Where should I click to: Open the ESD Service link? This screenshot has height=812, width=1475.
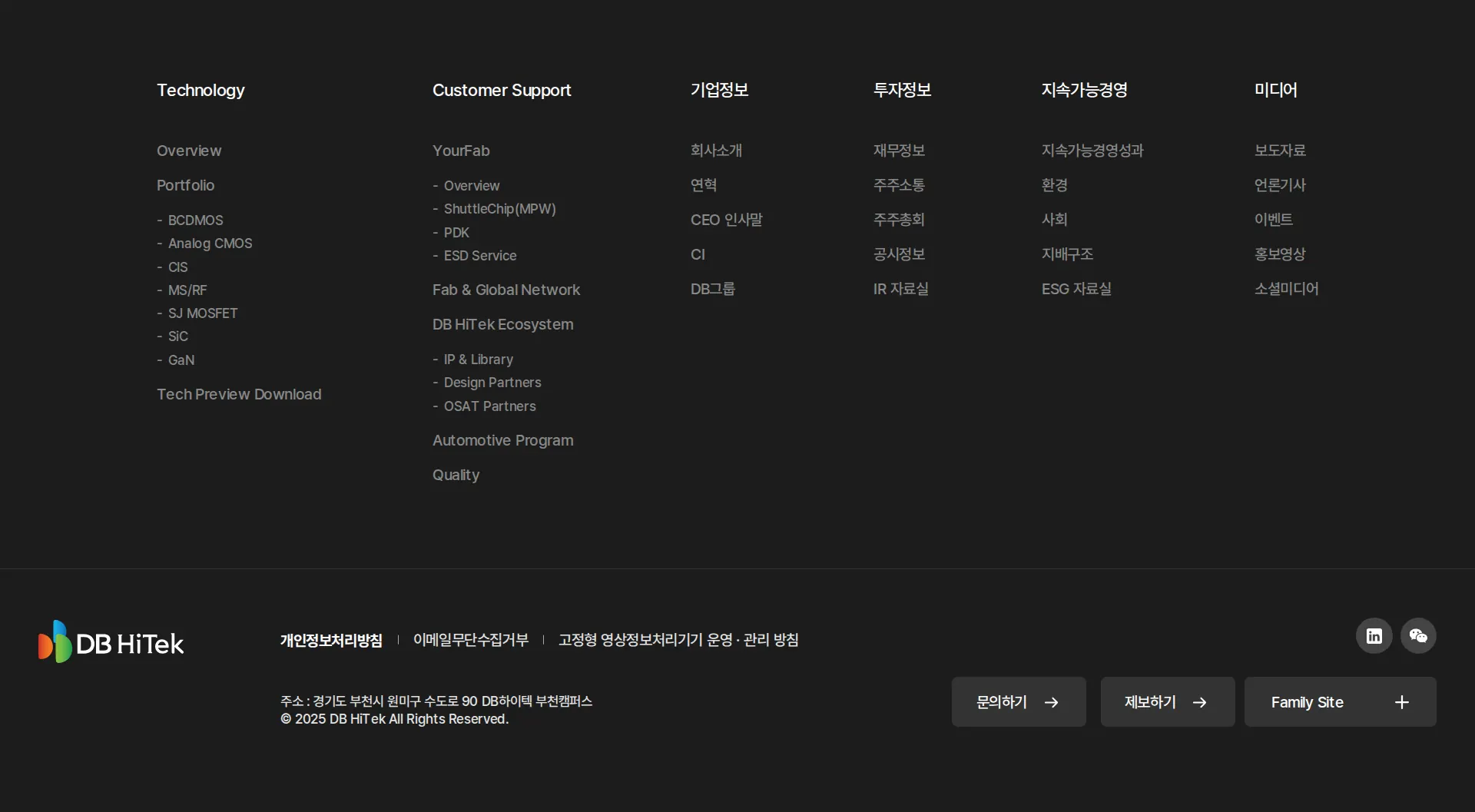pos(480,256)
